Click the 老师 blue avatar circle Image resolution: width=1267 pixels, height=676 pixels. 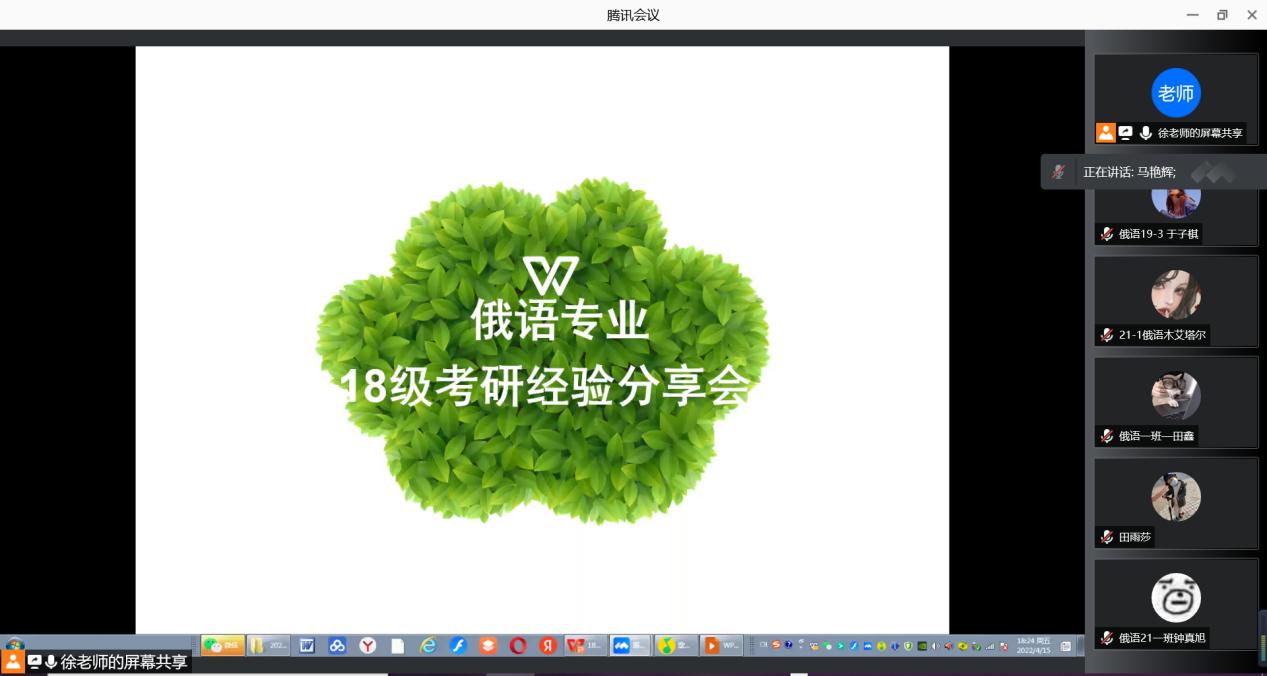pyautogui.click(x=1175, y=93)
